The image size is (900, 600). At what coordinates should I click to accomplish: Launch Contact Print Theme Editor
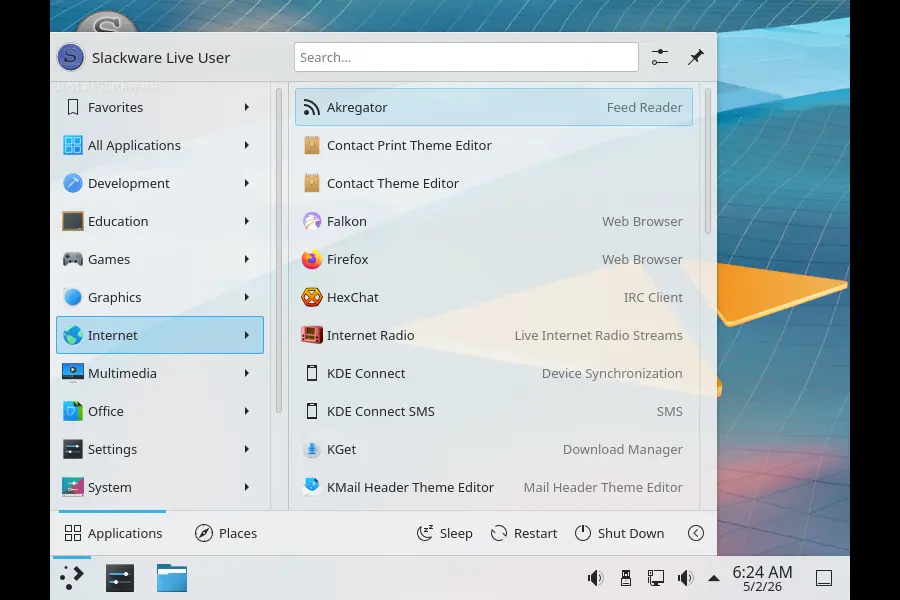pyautogui.click(x=494, y=145)
